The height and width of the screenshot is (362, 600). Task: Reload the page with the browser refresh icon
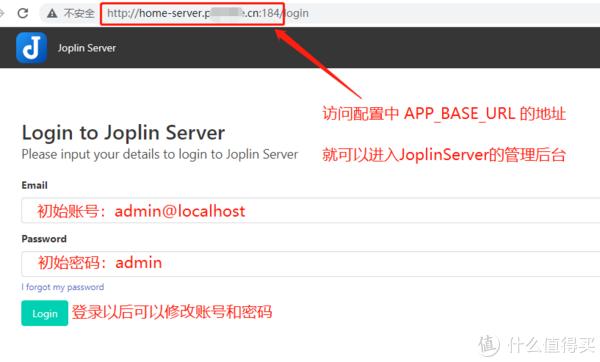tap(23, 13)
